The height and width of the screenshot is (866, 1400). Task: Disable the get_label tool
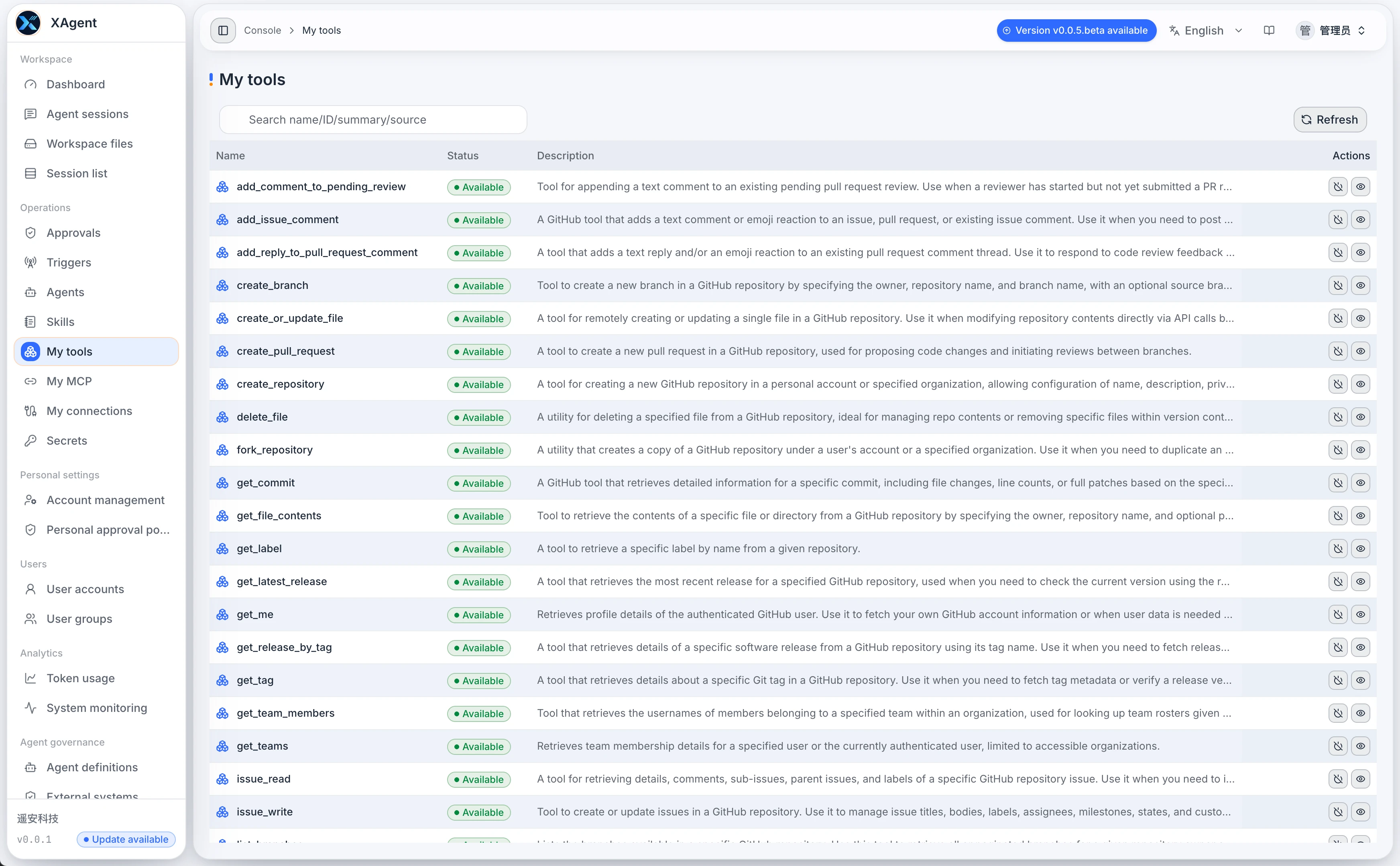(x=1337, y=549)
